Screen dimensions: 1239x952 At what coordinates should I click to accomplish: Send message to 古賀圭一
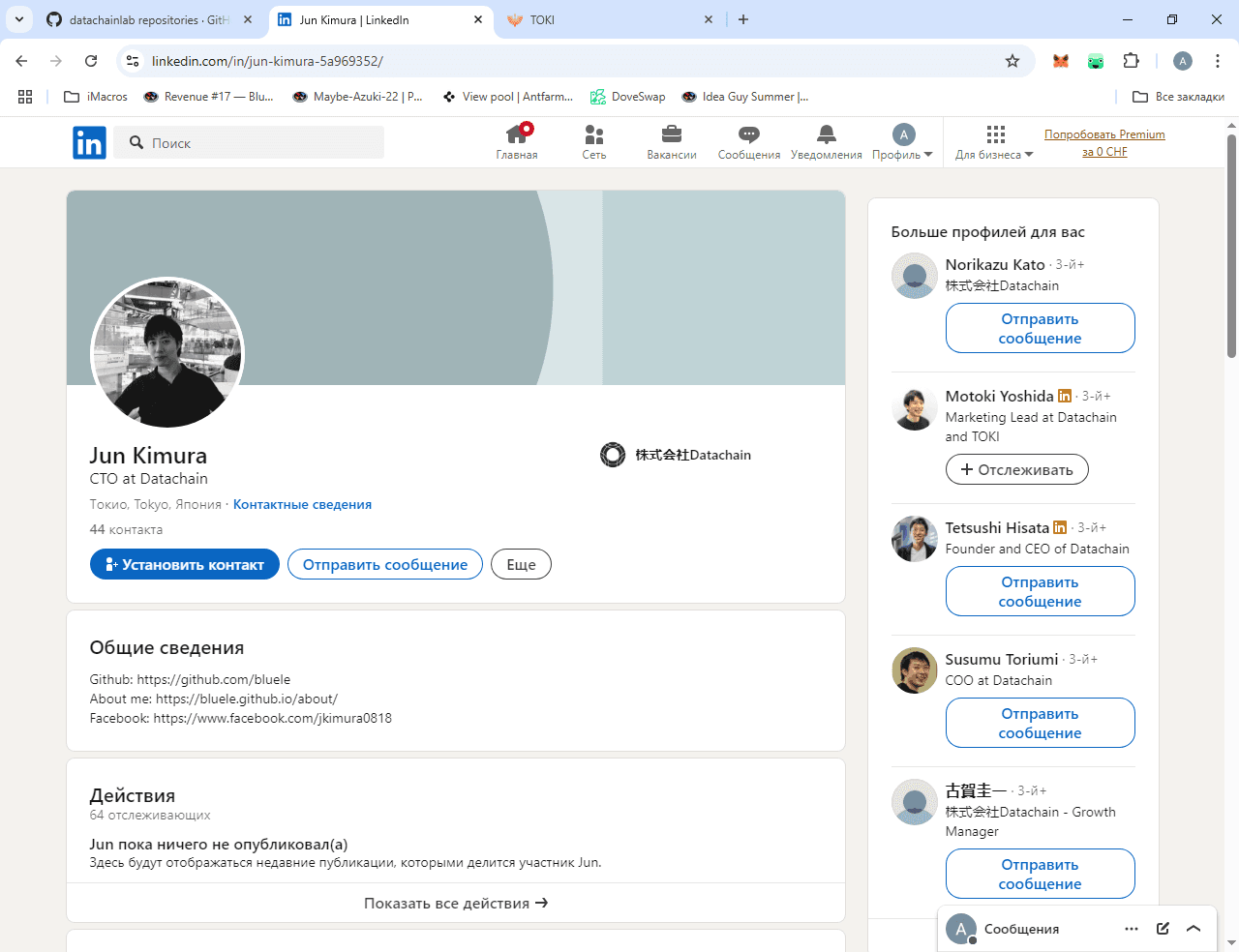[x=1040, y=874]
